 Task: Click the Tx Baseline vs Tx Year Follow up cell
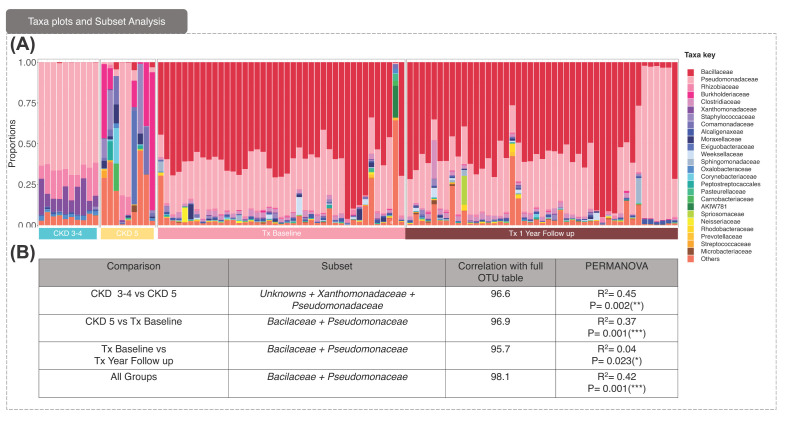pyautogui.click(x=133, y=355)
